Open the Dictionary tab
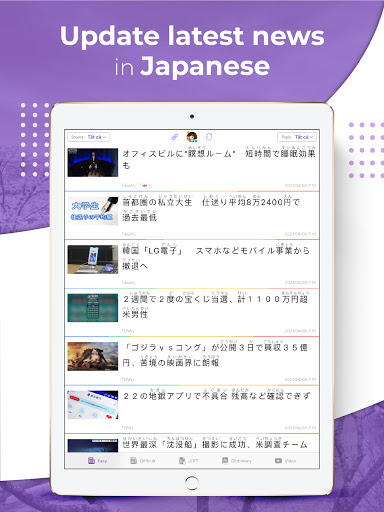This screenshot has height=512, width=384. click(x=237, y=461)
